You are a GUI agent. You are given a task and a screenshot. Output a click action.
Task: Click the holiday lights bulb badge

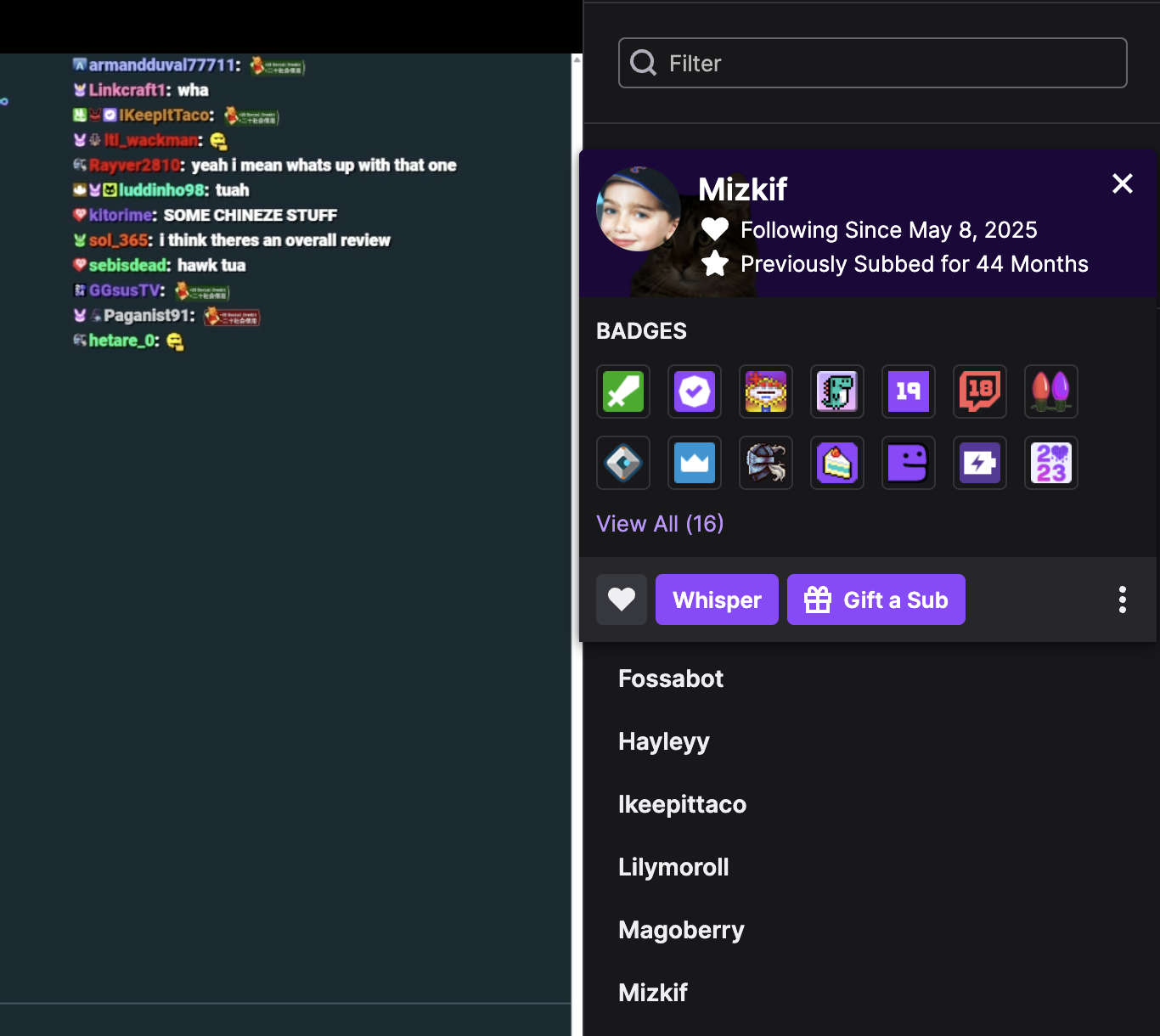pyautogui.click(x=1051, y=391)
